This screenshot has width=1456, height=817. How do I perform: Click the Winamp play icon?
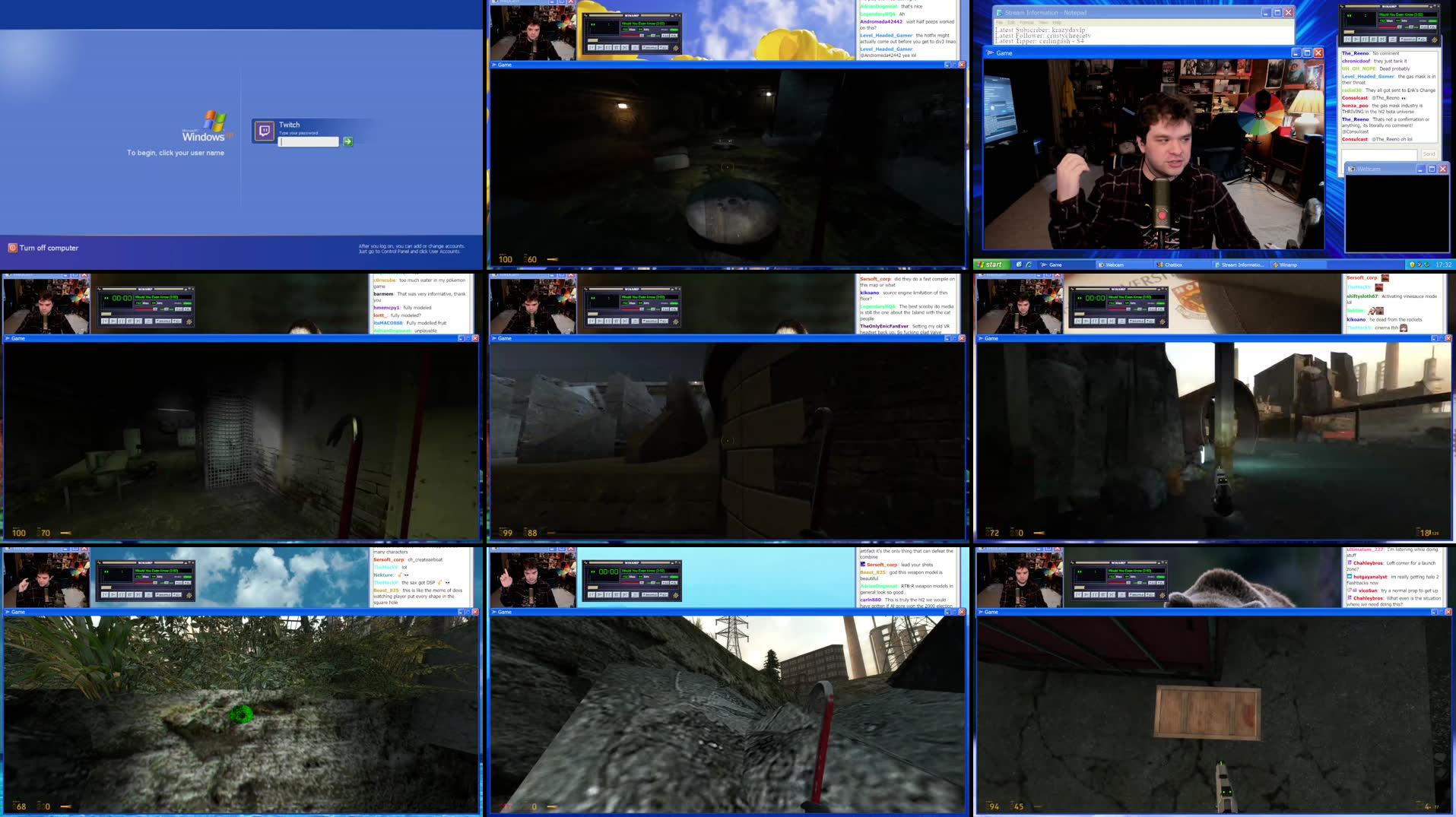tap(1355, 40)
